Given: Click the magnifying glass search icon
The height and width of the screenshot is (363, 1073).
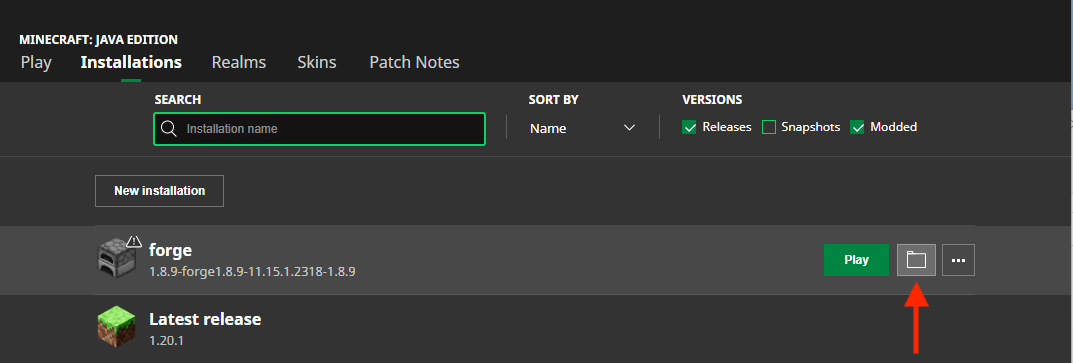Looking at the screenshot, I should pyautogui.click(x=168, y=129).
